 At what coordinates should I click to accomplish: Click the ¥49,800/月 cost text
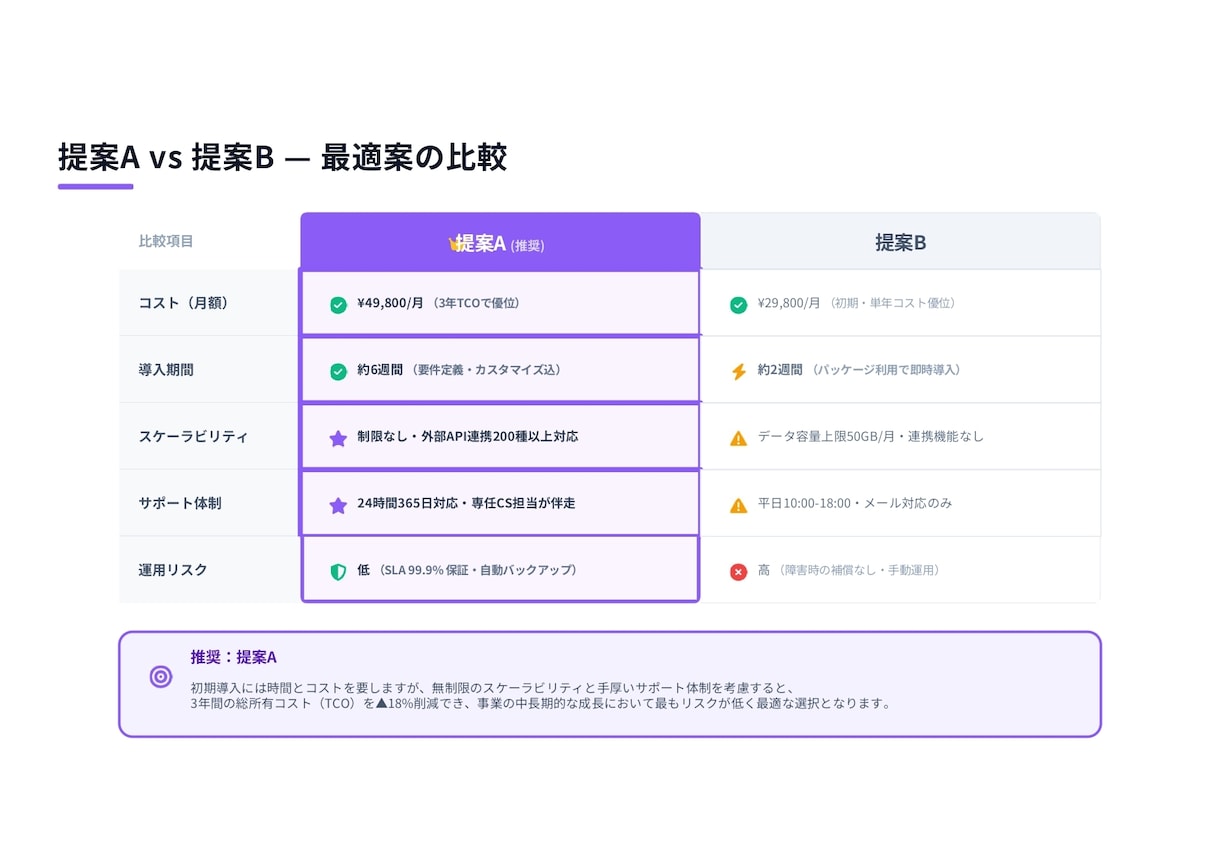(390, 303)
